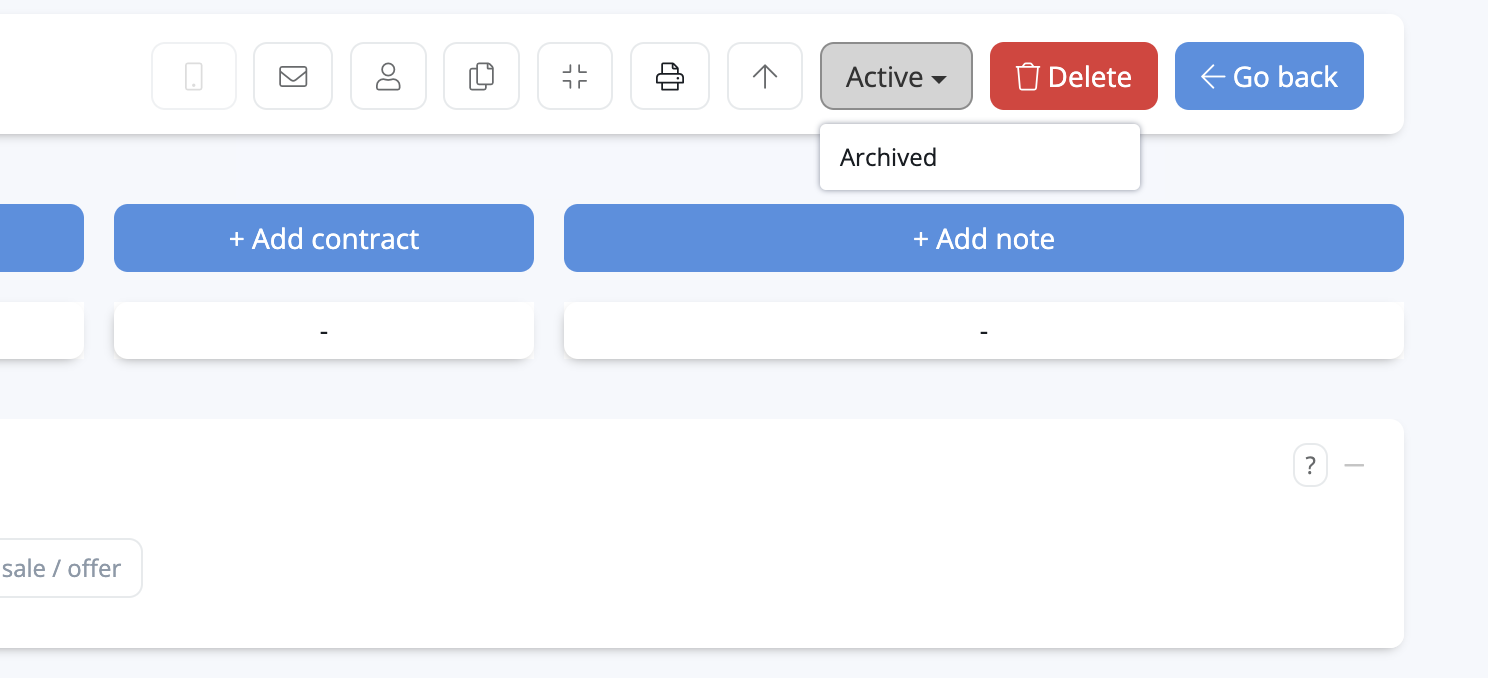Click the mobile phone icon button
1488x678 pixels.
tap(194, 76)
